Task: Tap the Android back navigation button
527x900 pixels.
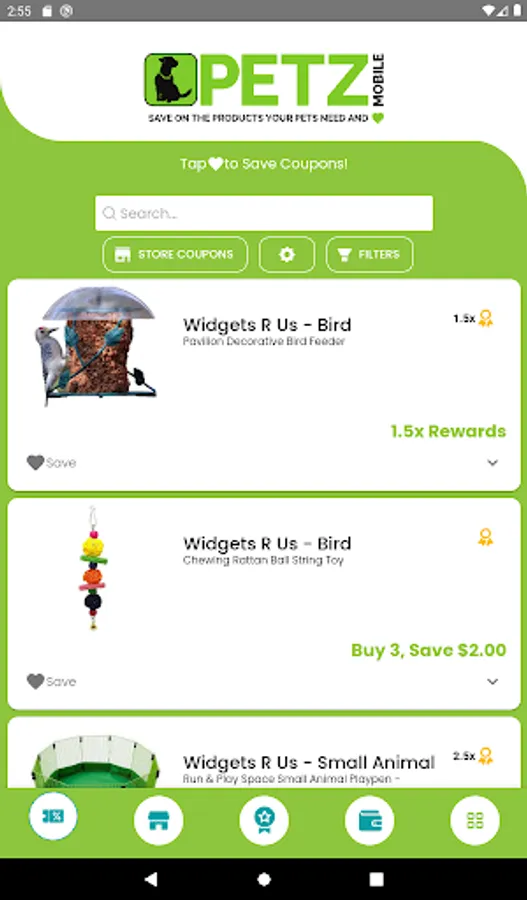Action: (x=151, y=879)
